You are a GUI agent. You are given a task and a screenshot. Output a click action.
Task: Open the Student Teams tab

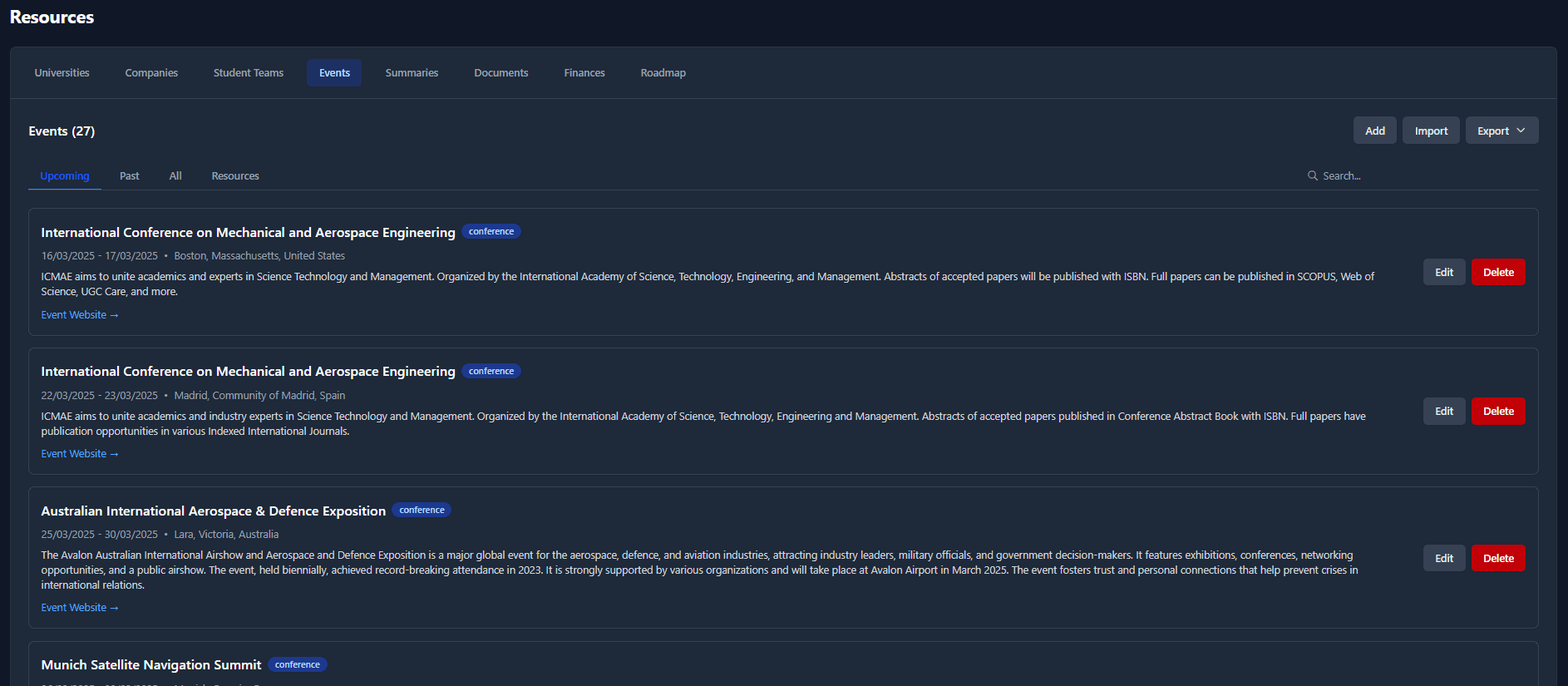click(248, 73)
